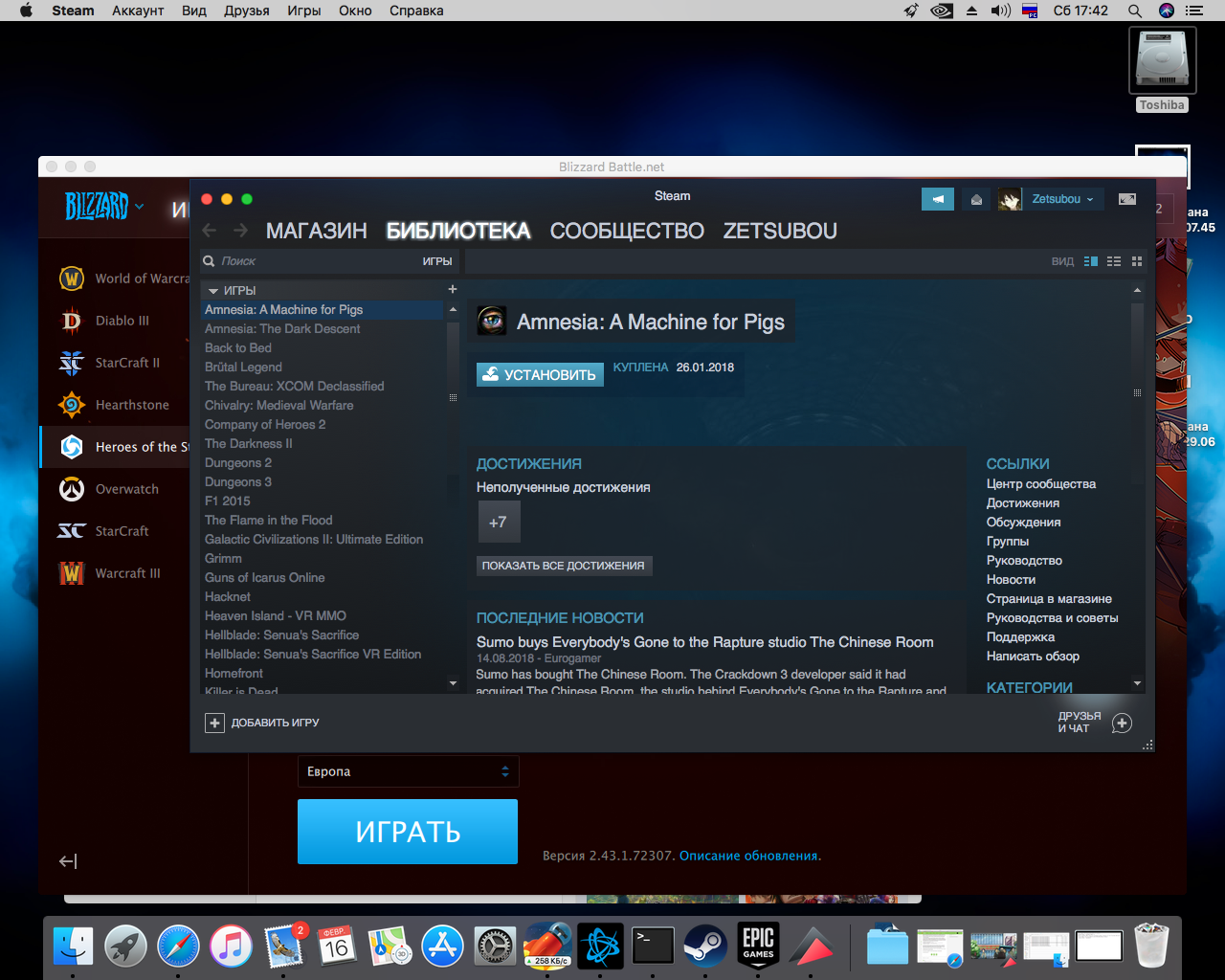Click Amnesia game icon in header
Screen dimensions: 1225x980
(x=492, y=321)
